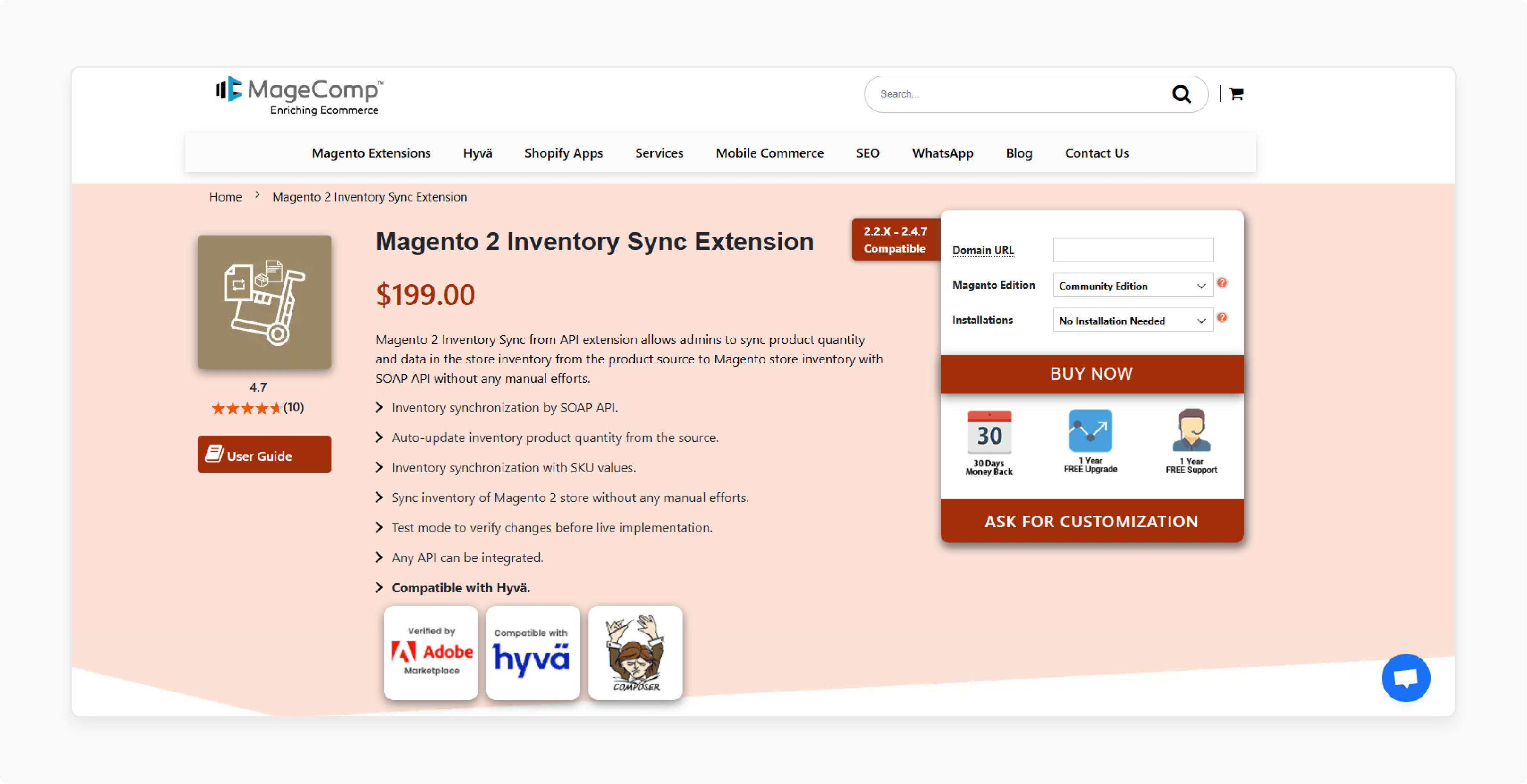Open the WhatsApp menu item
Image resolution: width=1527 pixels, height=784 pixels.
[942, 153]
